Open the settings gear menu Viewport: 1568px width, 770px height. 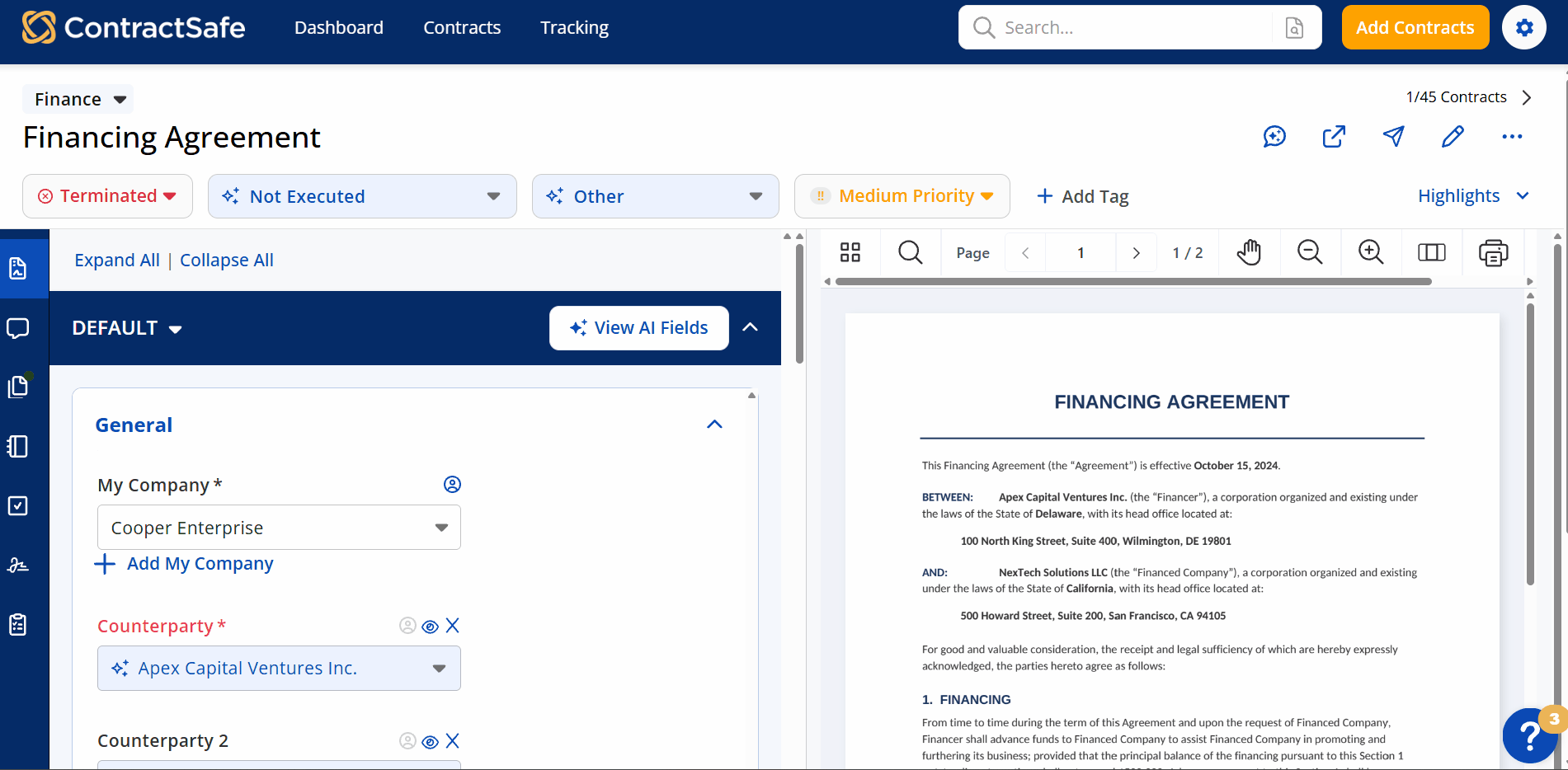[x=1523, y=27]
